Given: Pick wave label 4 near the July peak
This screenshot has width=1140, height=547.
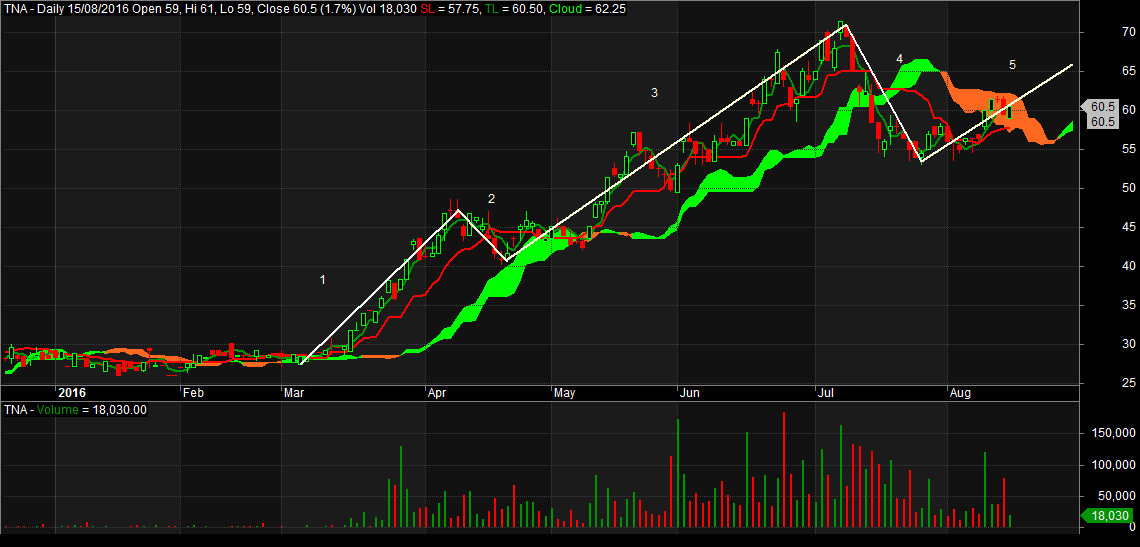Looking at the screenshot, I should pos(900,59).
